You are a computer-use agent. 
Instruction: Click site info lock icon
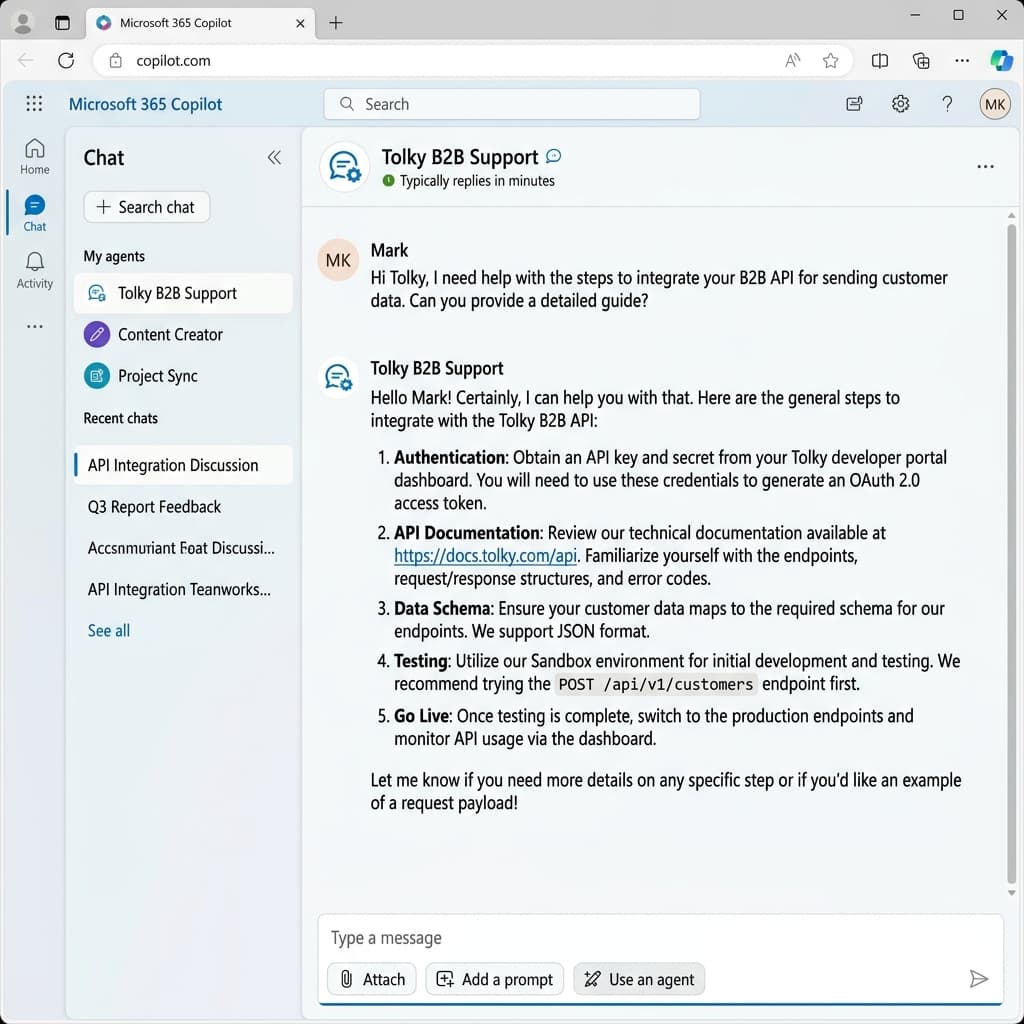point(116,61)
